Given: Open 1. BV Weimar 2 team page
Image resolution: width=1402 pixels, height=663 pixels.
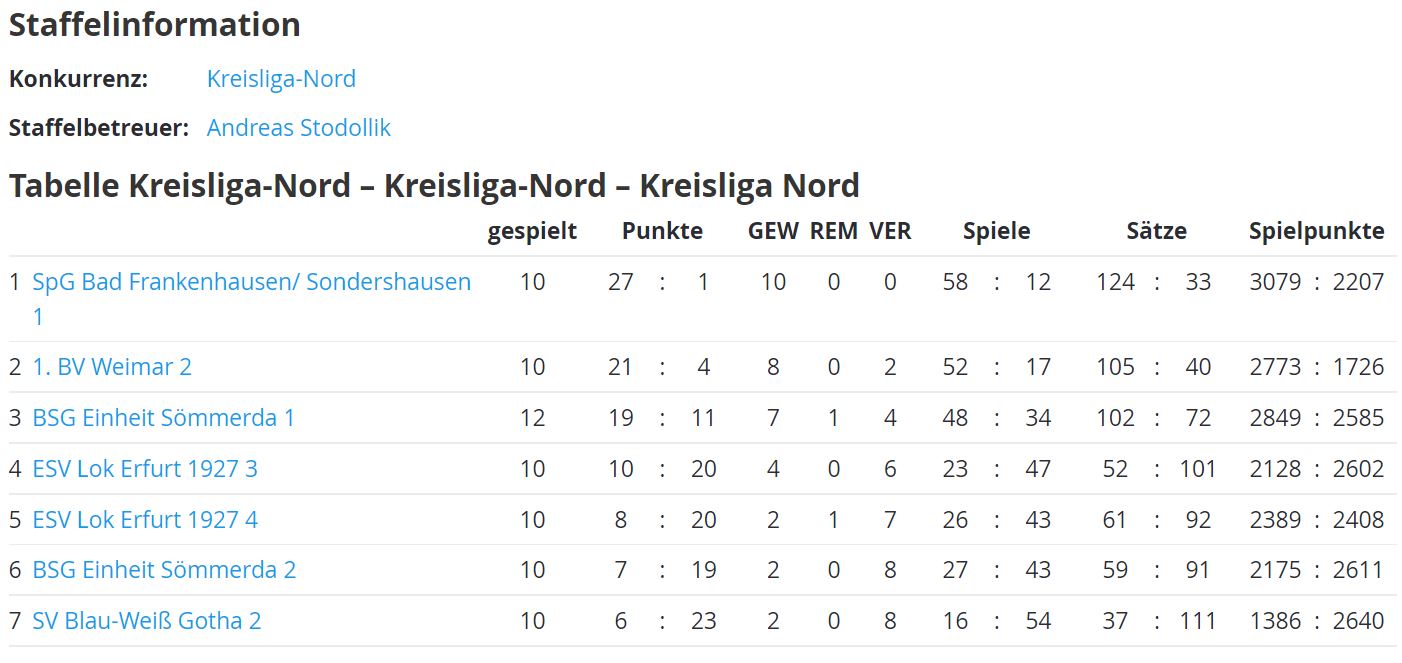Looking at the screenshot, I should pos(112,367).
